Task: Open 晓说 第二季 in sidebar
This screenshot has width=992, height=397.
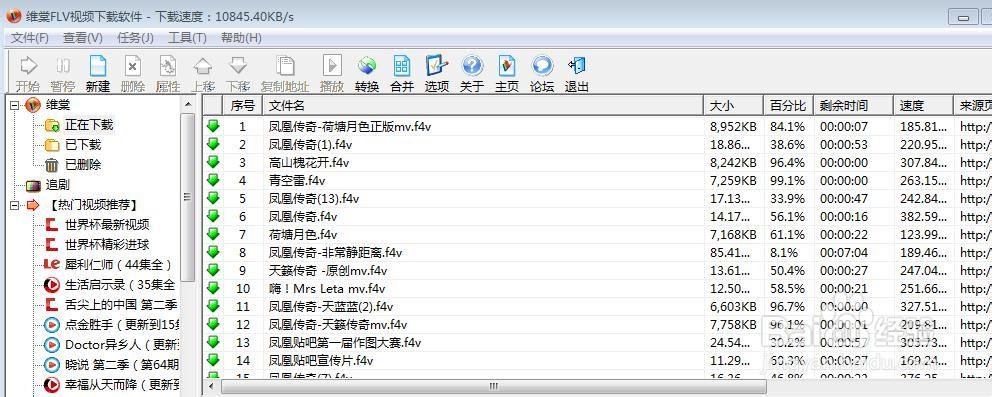Action: [x=121, y=365]
